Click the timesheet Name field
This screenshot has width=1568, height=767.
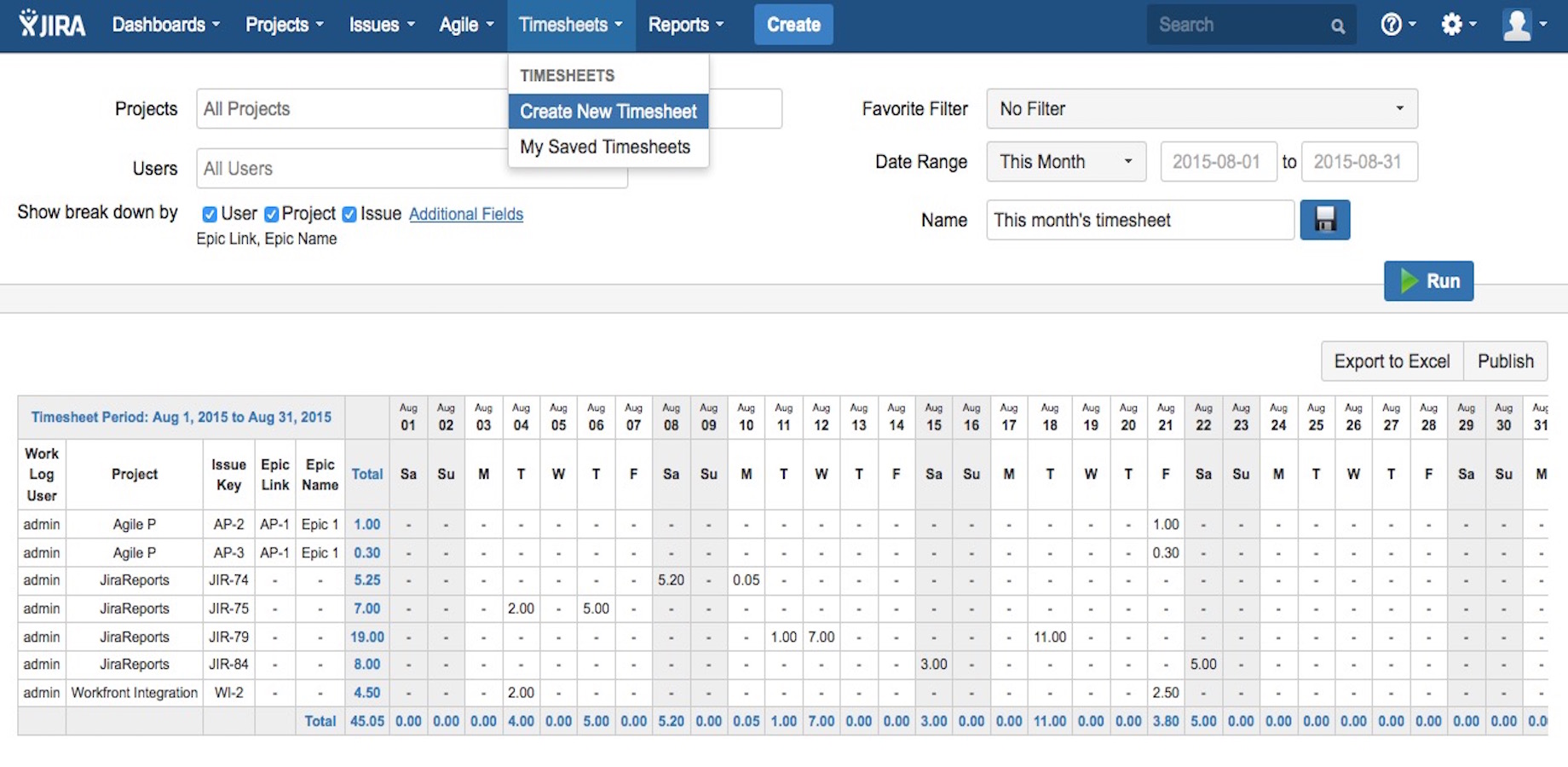[1140, 220]
